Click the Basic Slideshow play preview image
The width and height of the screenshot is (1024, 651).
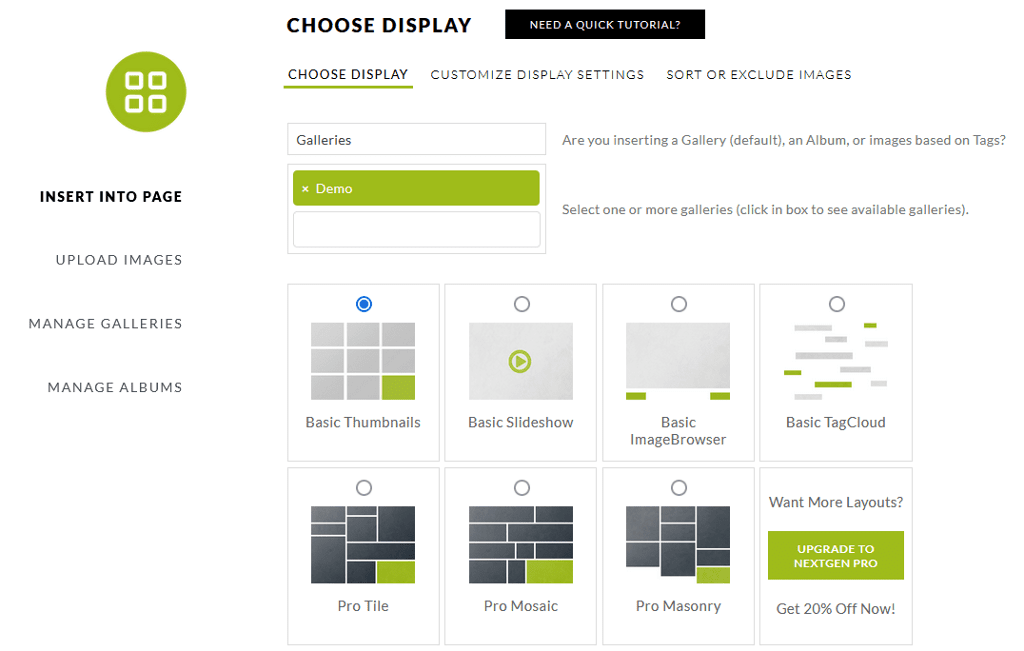tap(520, 361)
